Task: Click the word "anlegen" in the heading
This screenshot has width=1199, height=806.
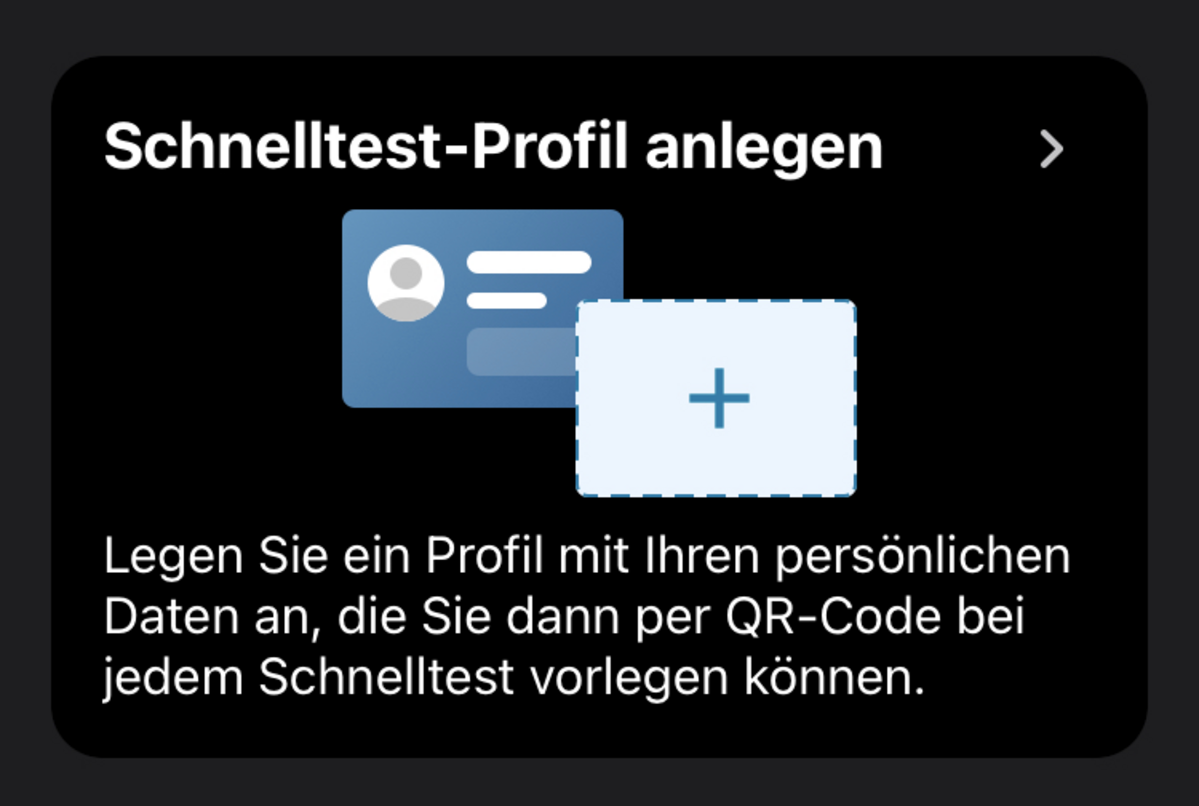Action: coord(765,149)
